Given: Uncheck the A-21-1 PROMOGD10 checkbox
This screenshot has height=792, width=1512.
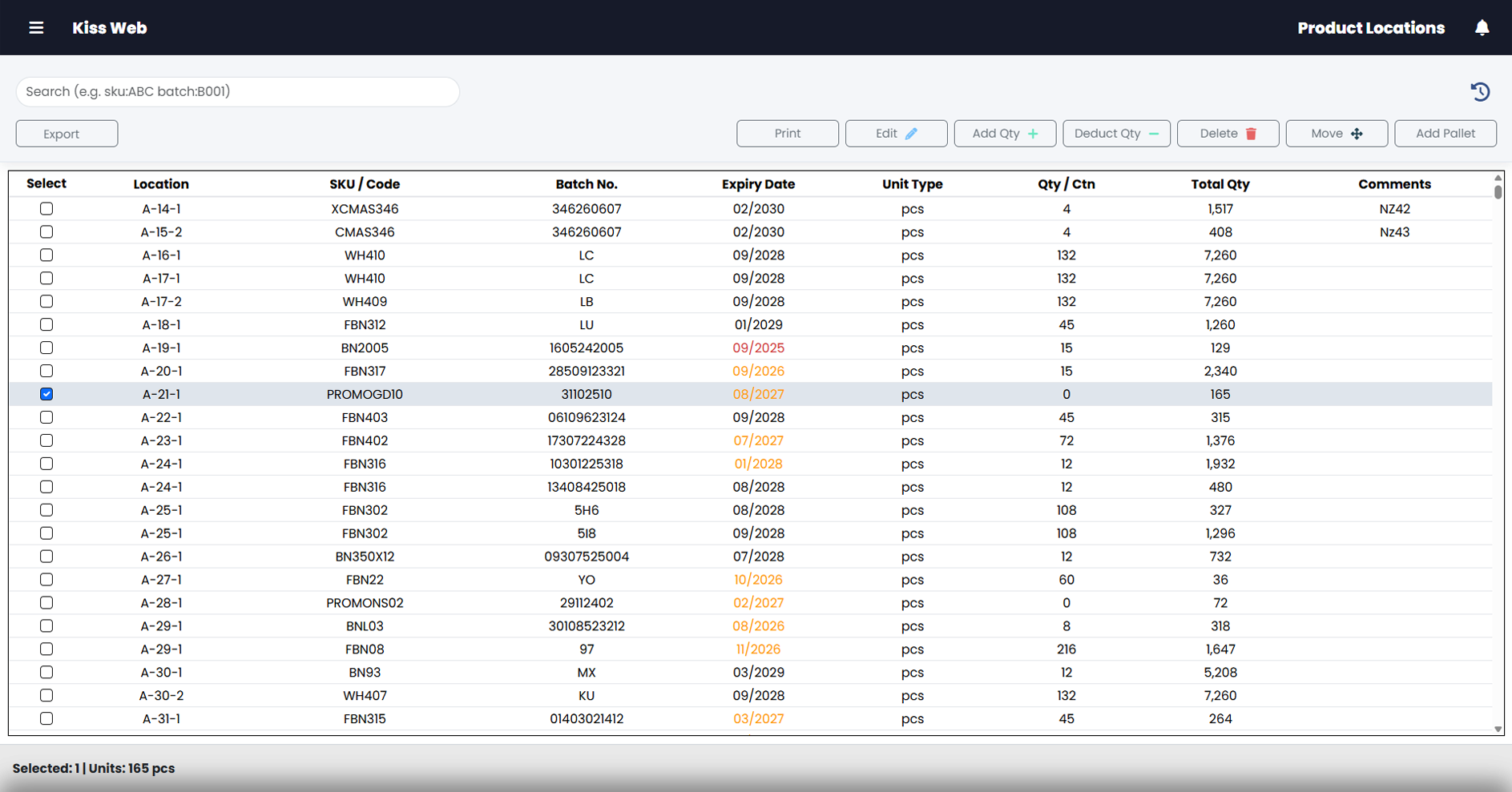Looking at the screenshot, I should [46, 394].
